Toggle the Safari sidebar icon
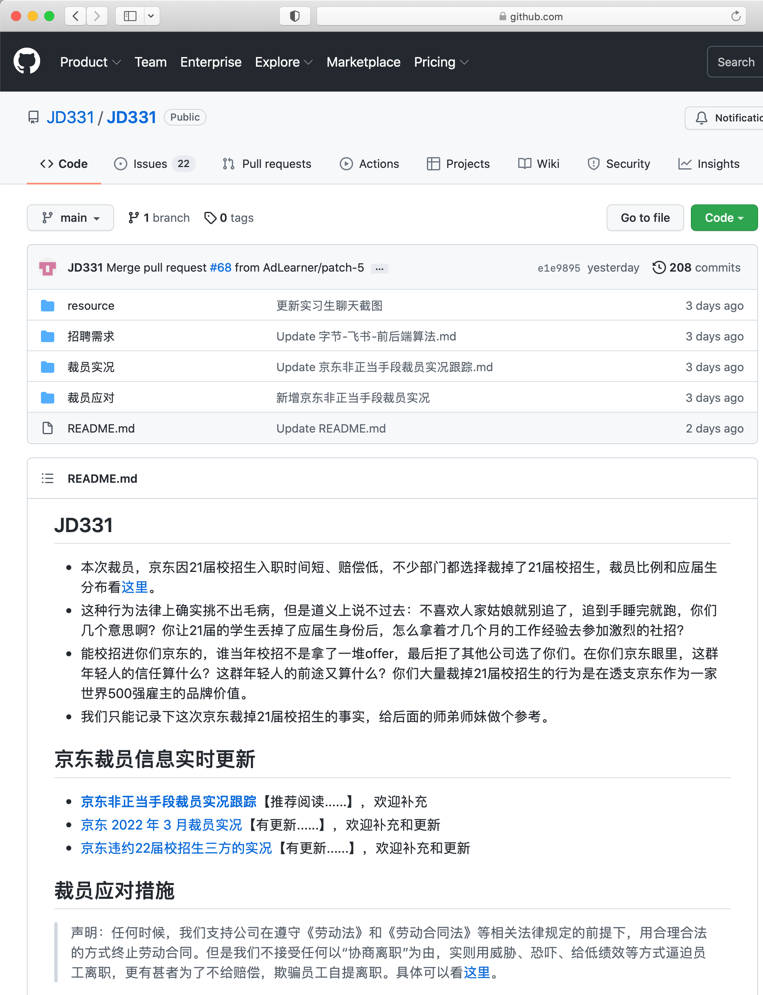The height and width of the screenshot is (995, 763). [x=130, y=16]
